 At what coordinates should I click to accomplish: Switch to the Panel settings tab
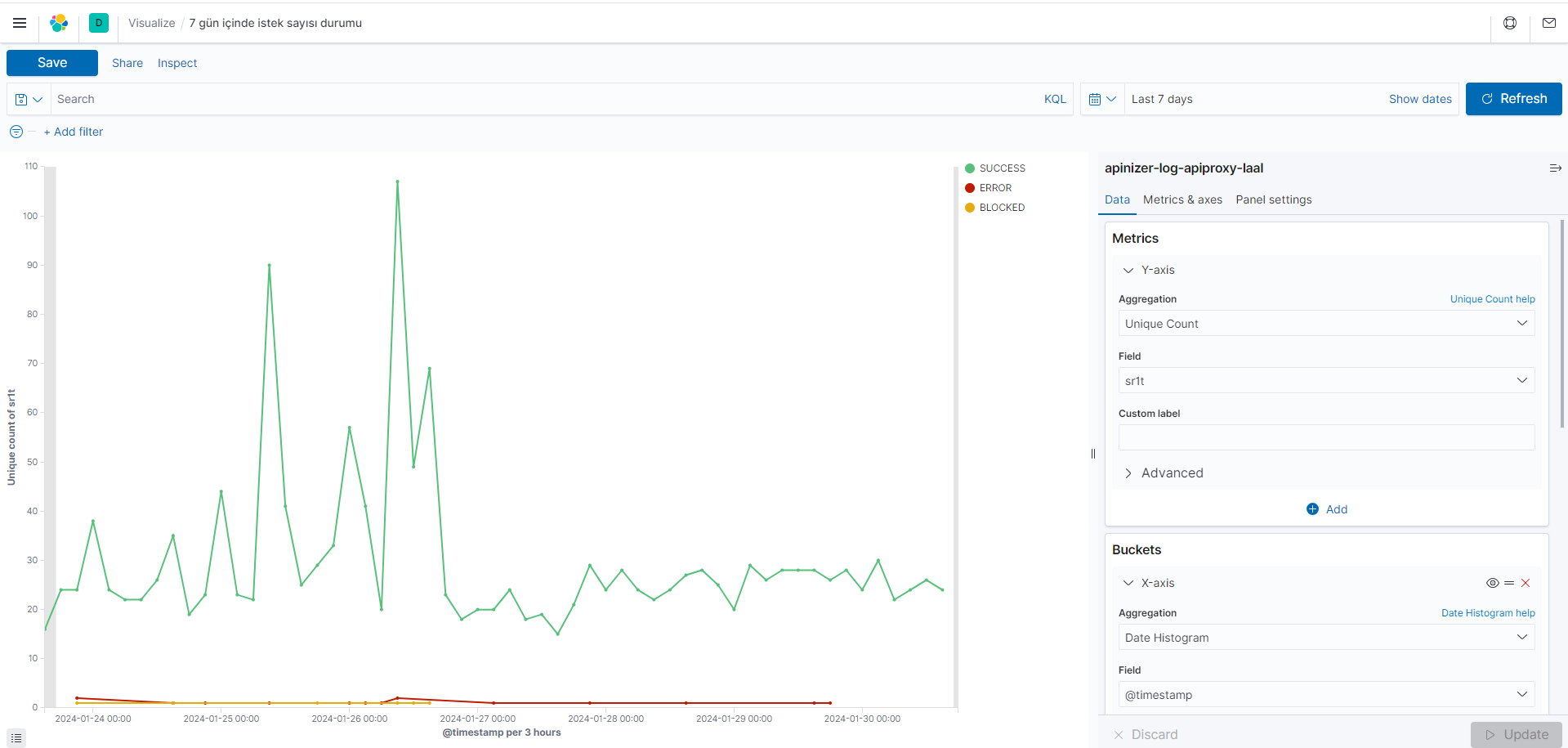coord(1273,199)
